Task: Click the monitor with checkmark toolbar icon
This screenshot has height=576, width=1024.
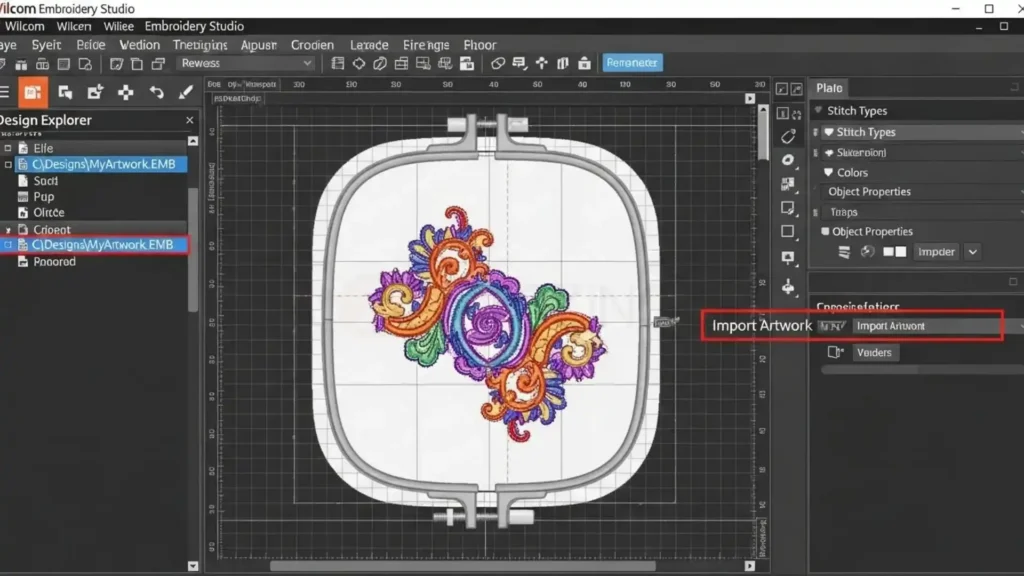Action: pos(423,63)
